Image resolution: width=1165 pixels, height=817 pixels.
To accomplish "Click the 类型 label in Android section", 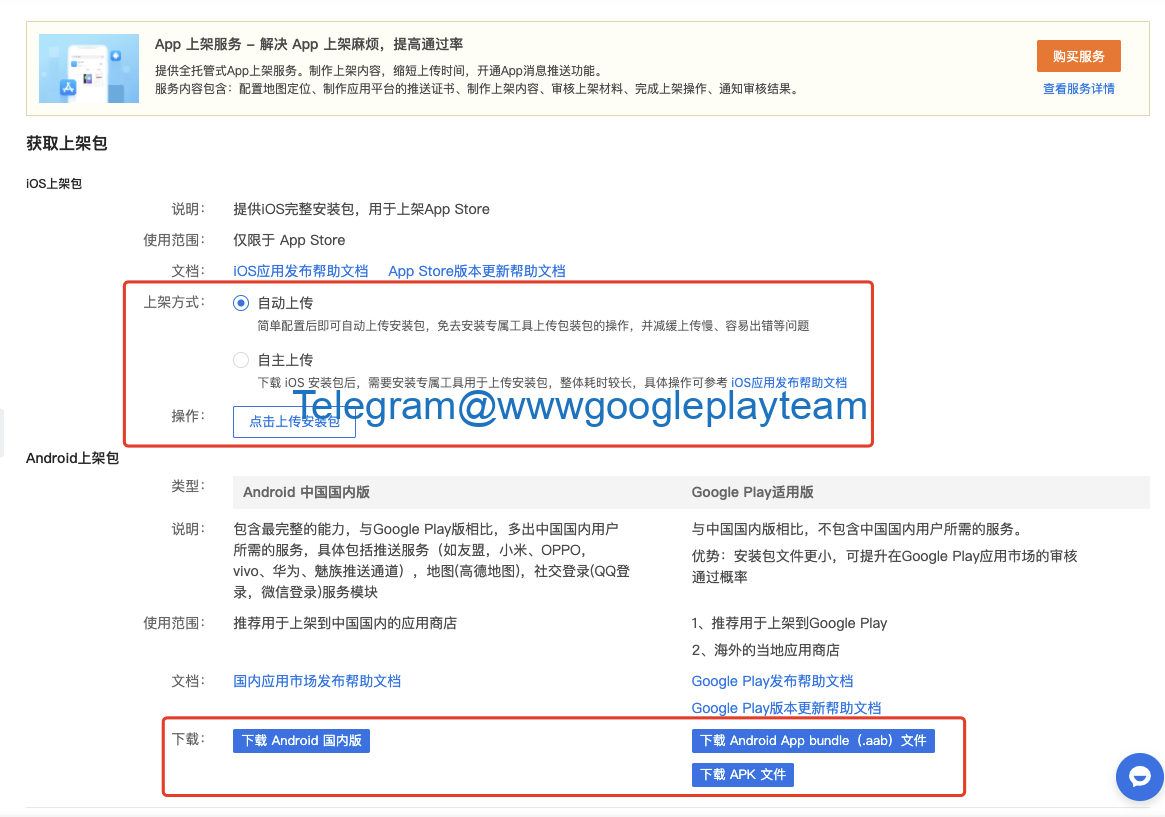I will (x=188, y=486).
